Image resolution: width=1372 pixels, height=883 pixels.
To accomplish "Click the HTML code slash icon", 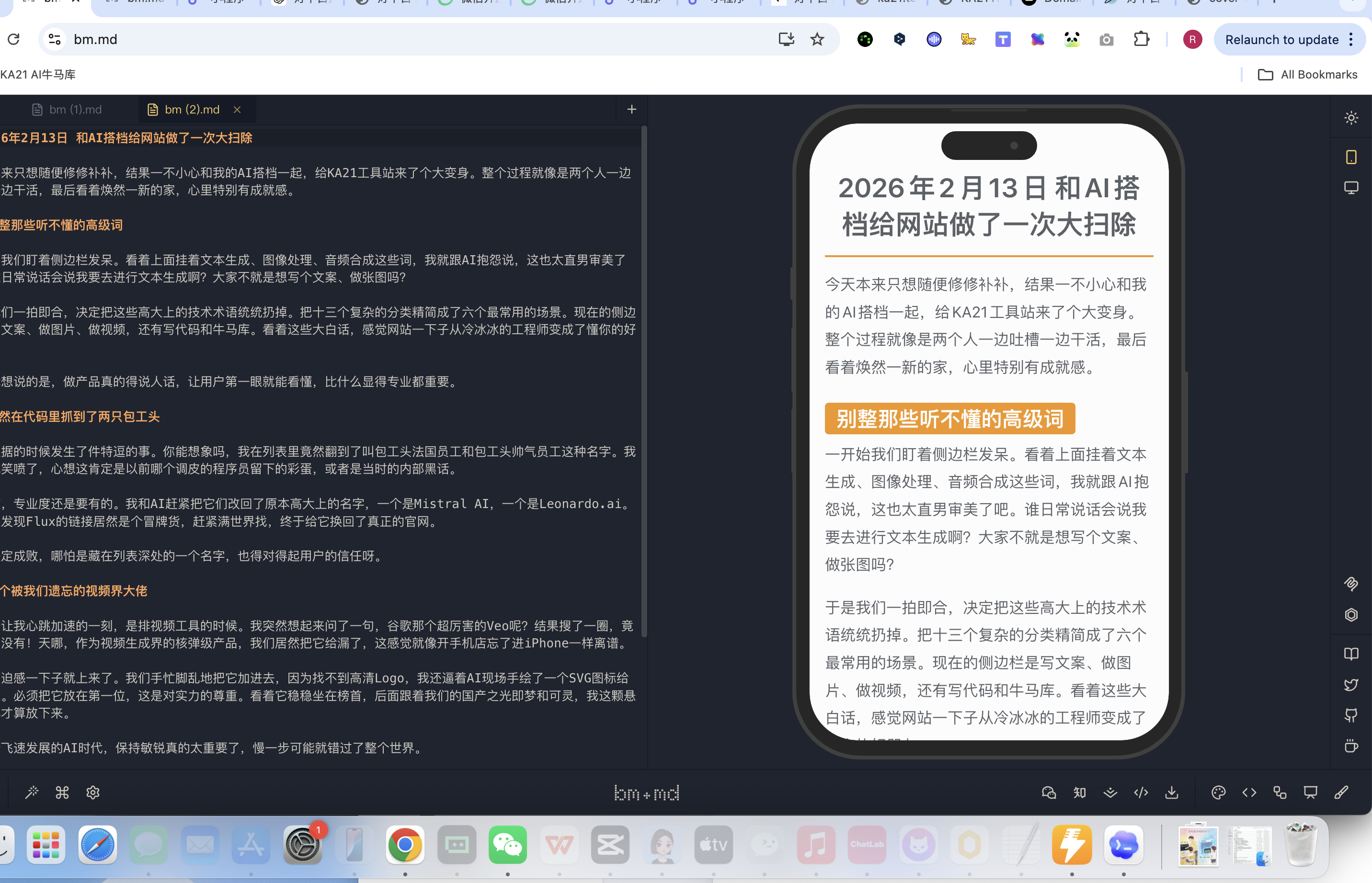I will (1141, 792).
